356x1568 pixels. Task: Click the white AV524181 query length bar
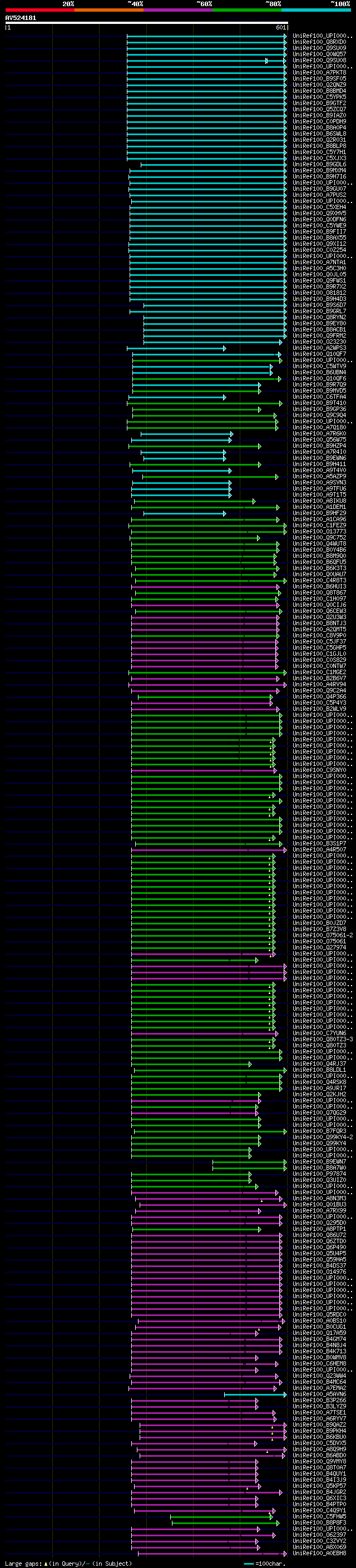(147, 23)
